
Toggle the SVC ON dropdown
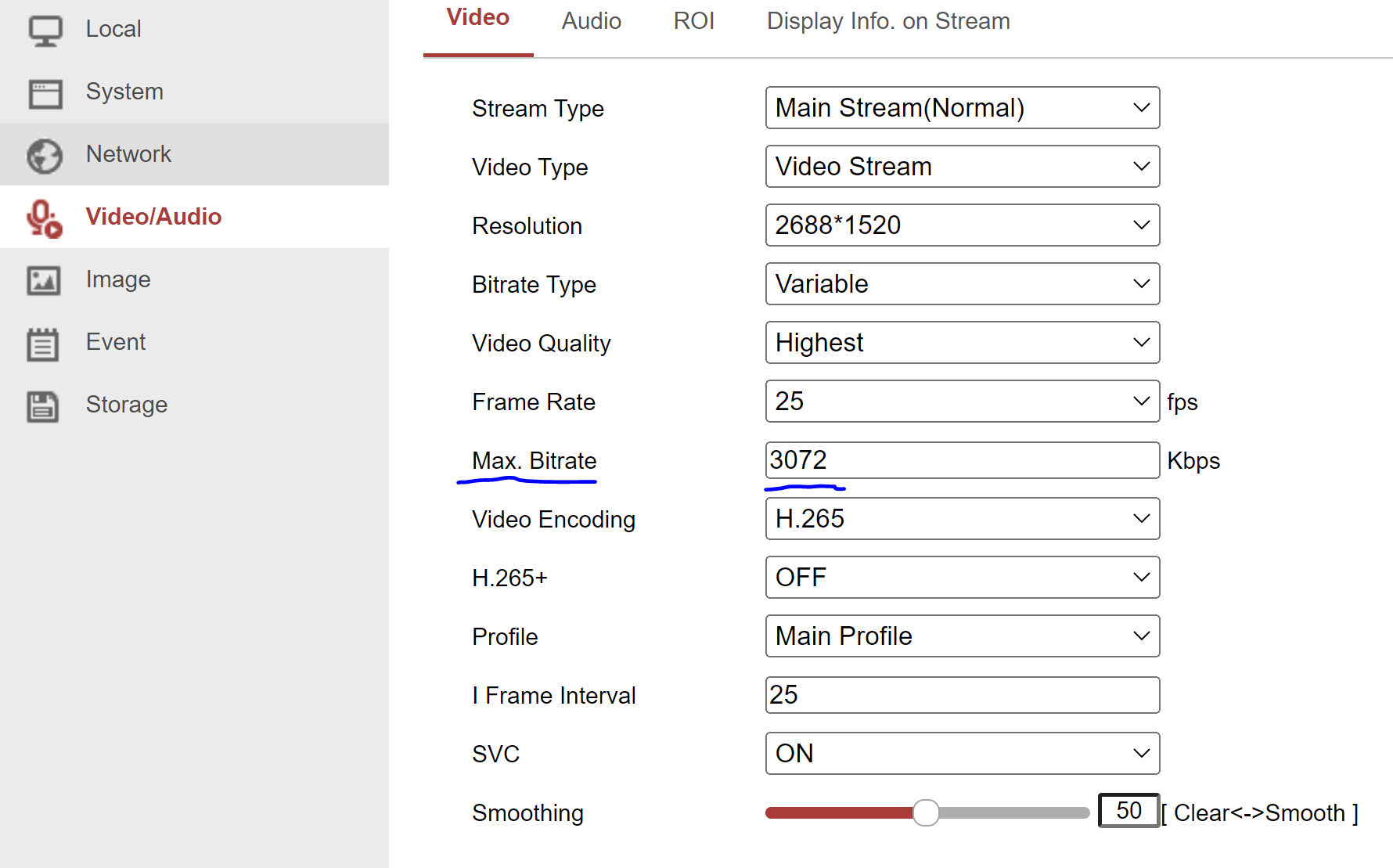(962, 754)
